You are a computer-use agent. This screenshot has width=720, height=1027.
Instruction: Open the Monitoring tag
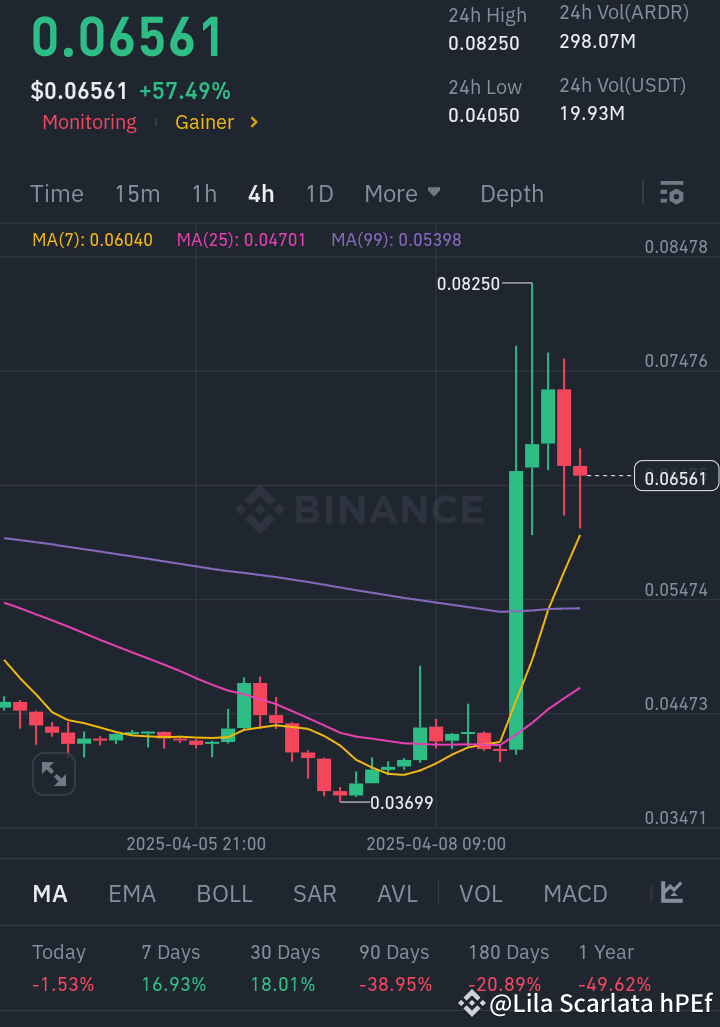(x=89, y=122)
